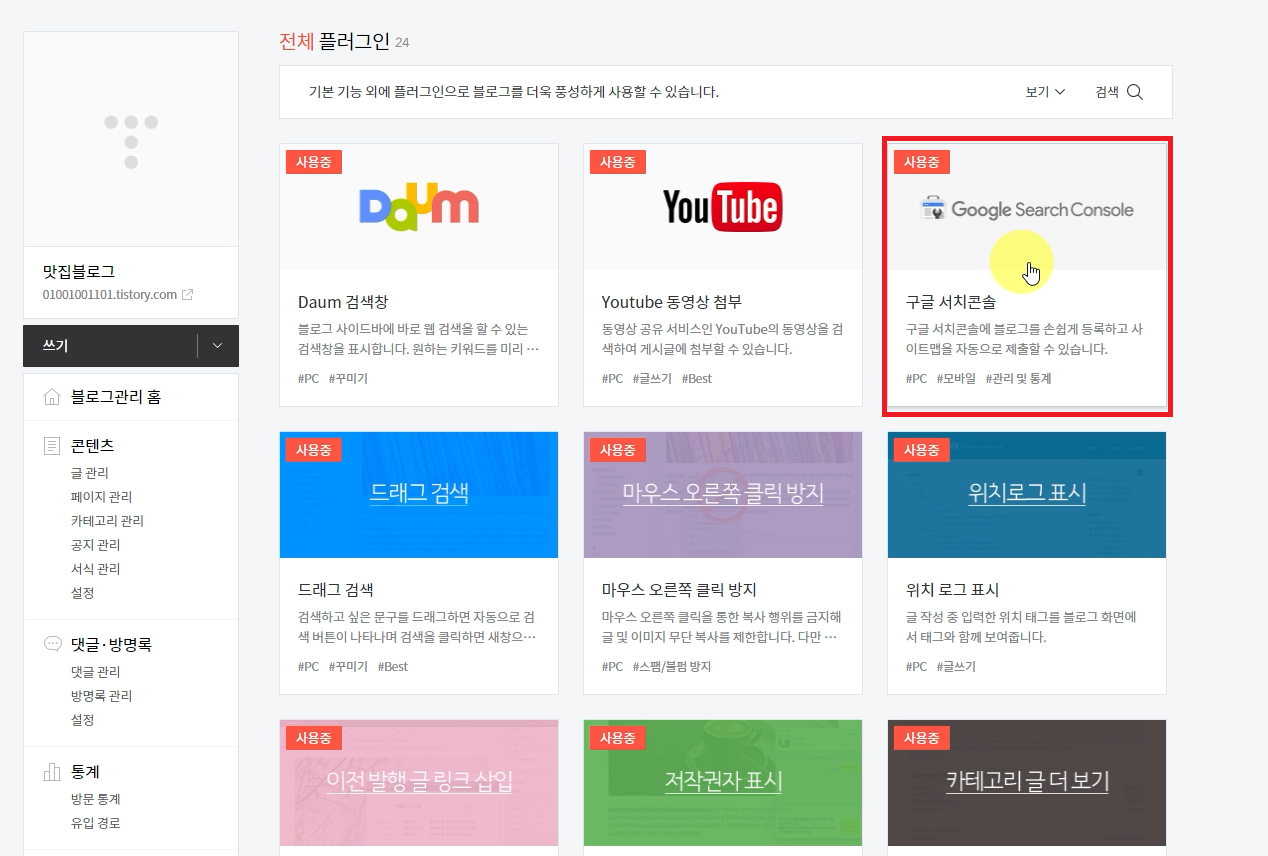Screen dimensions: 1268x856
Task: Open 카테고리 관리 menu item
Action: [x=107, y=521]
